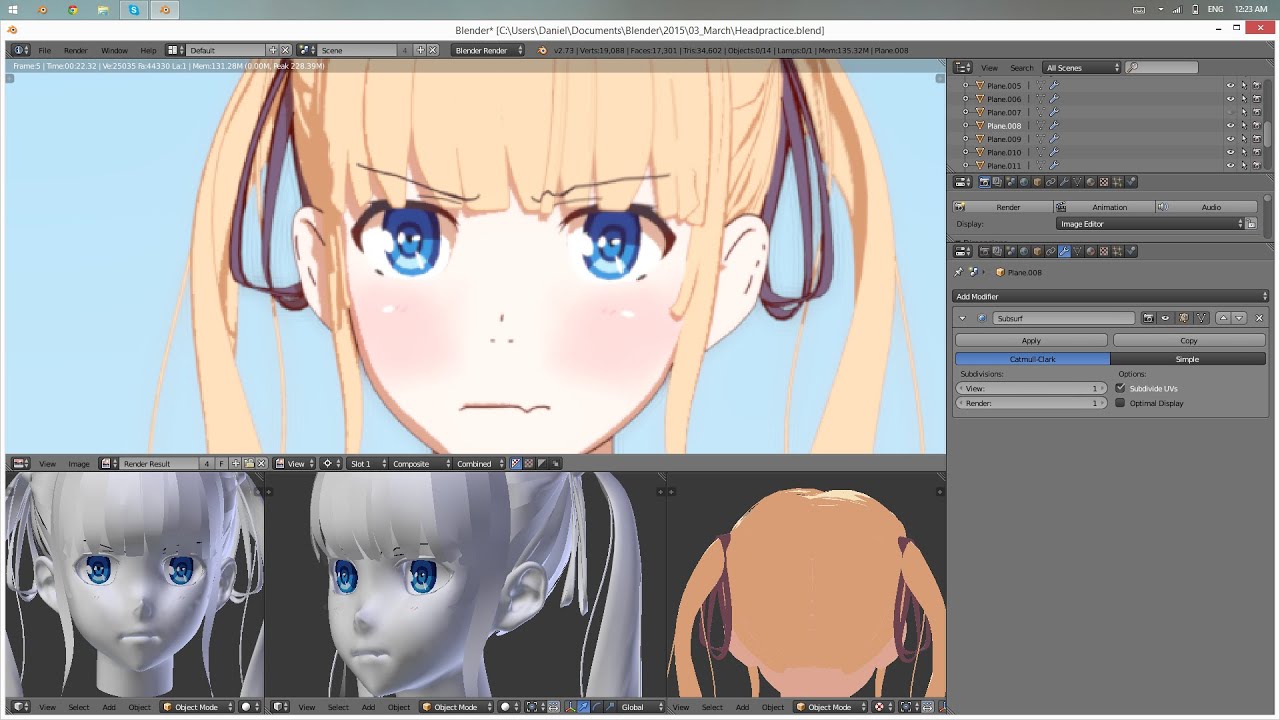This screenshot has width=1280, height=720.
Task: Move the Subsurf modifier down in the stack
Action: [x=1239, y=318]
